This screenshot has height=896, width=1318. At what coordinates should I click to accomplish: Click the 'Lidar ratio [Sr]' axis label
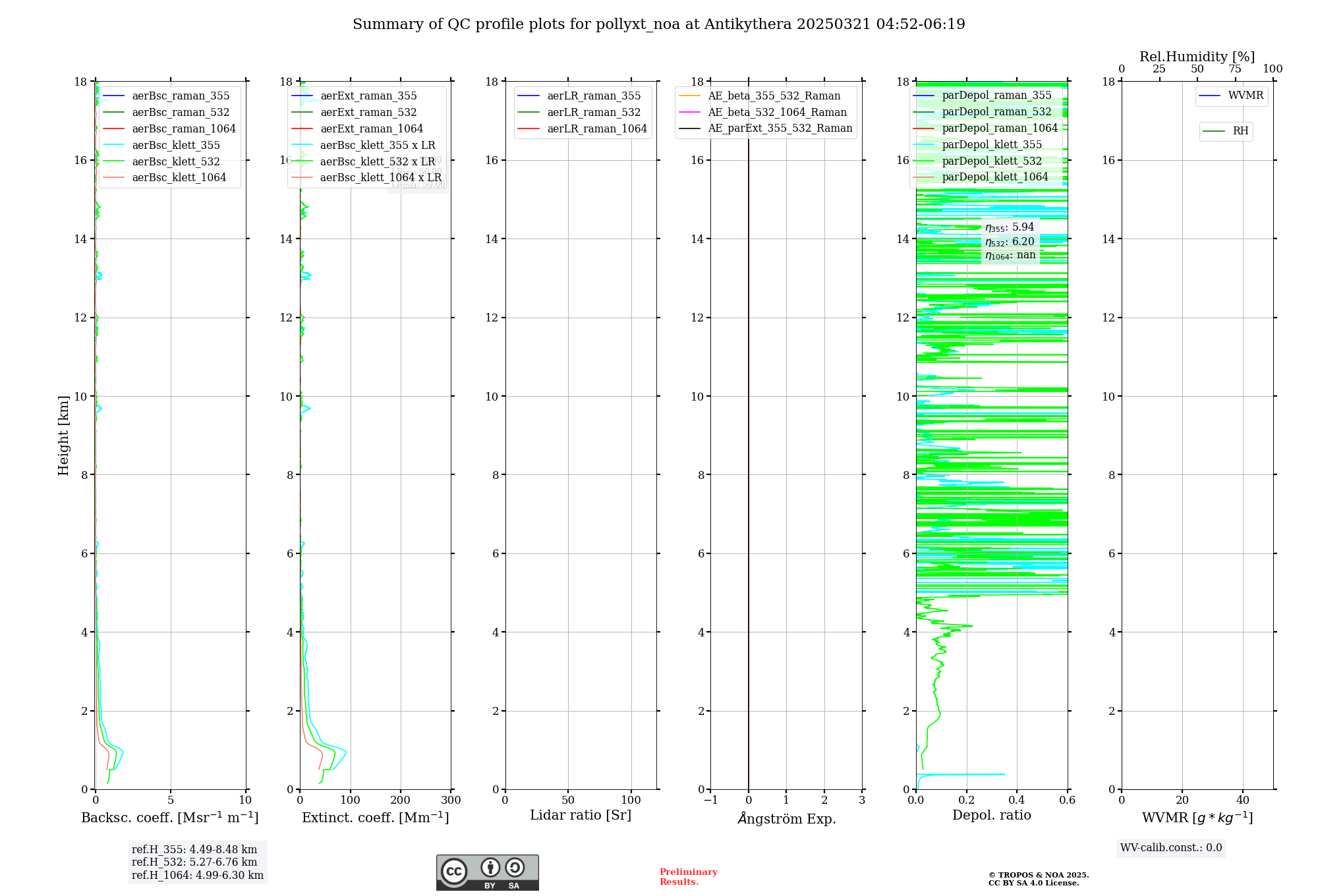581,816
